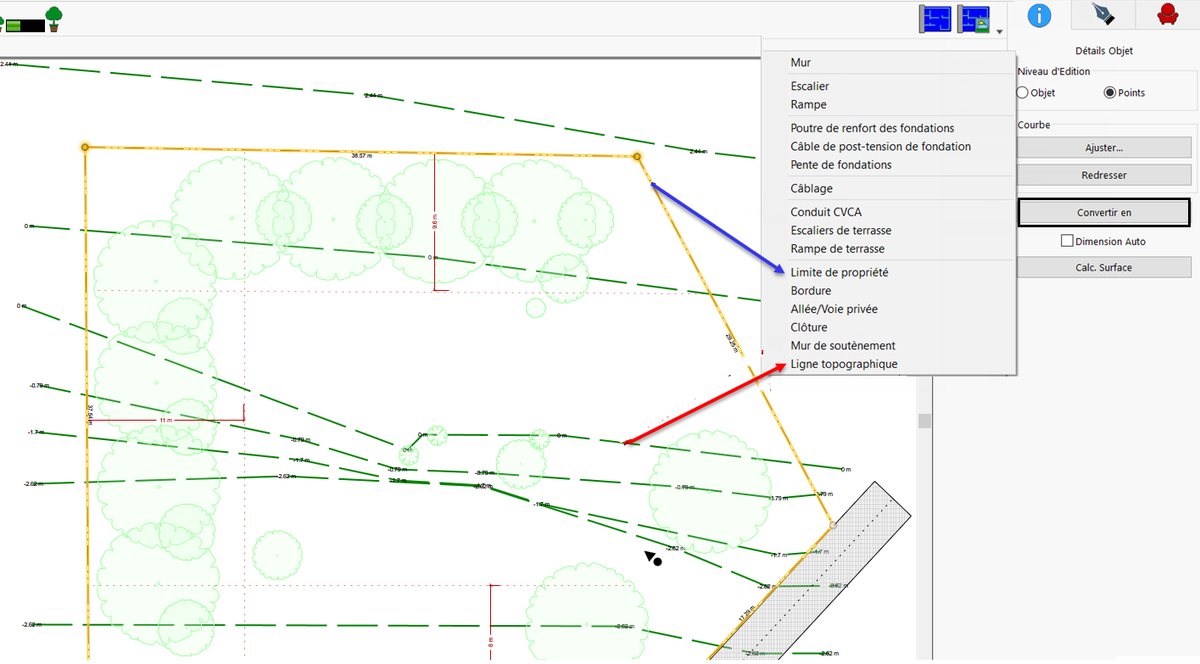Switch to the blue info tab
This screenshot has height=664, width=1200.
point(1040,15)
